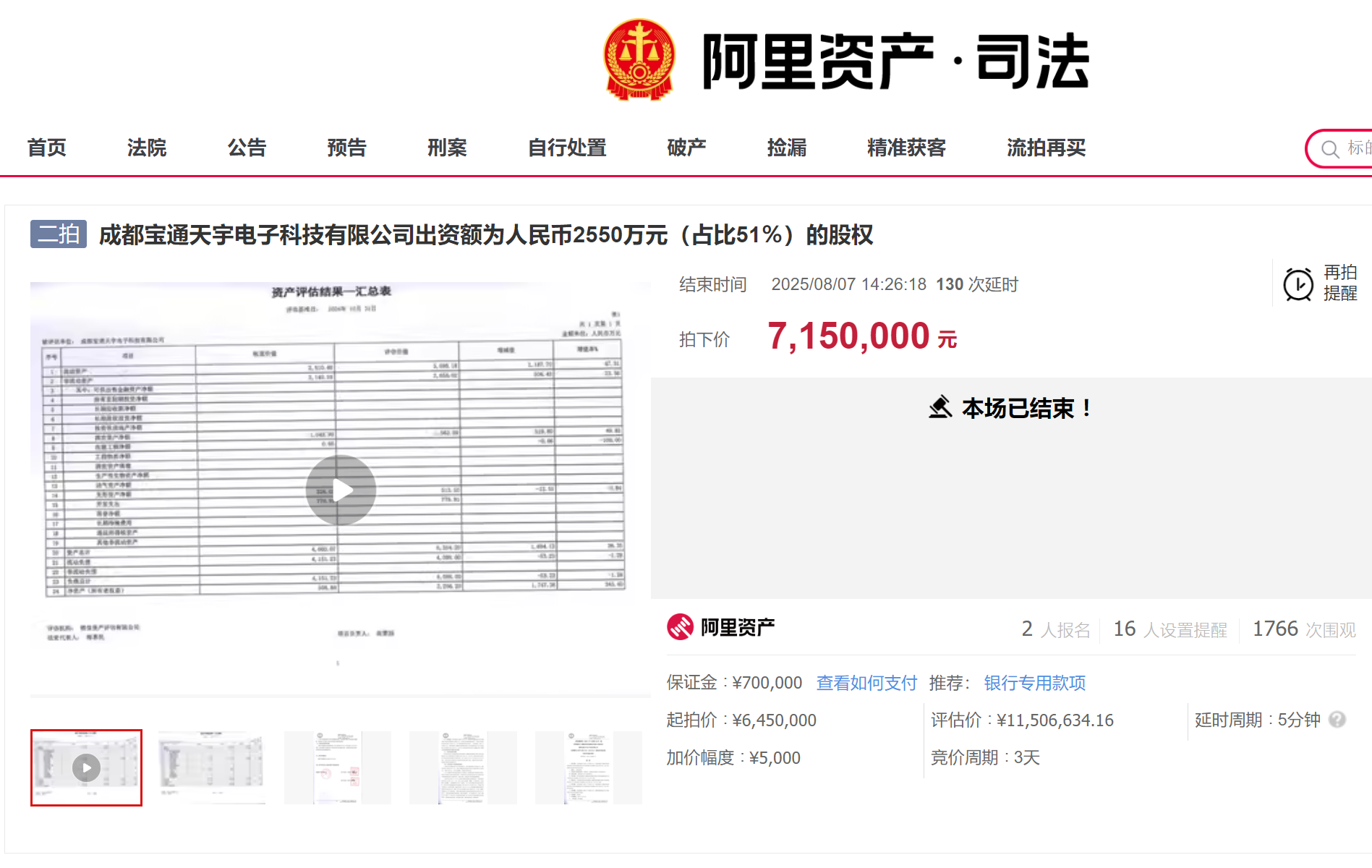
Task: Click the 起拍价 ¥6,450,000 text
Action: coord(741,720)
